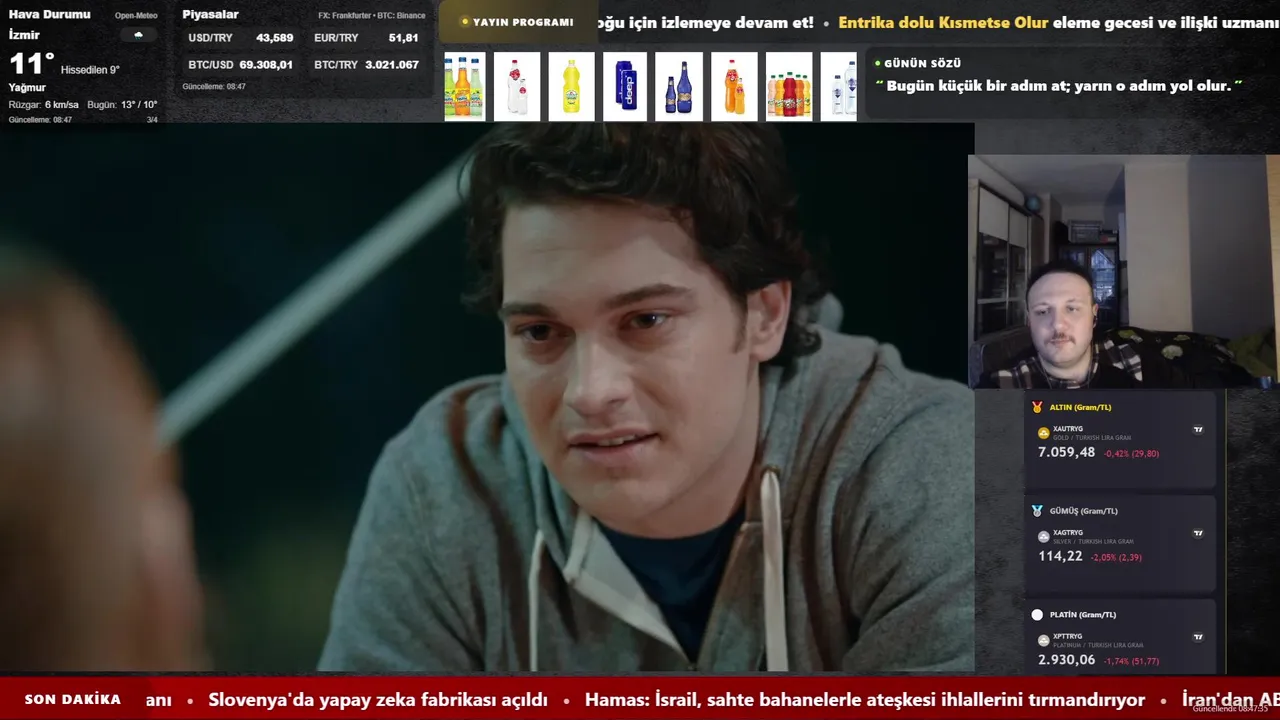Click the rain cloud weather icon
This screenshot has width=1280, height=720.
pyautogui.click(x=138, y=35)
